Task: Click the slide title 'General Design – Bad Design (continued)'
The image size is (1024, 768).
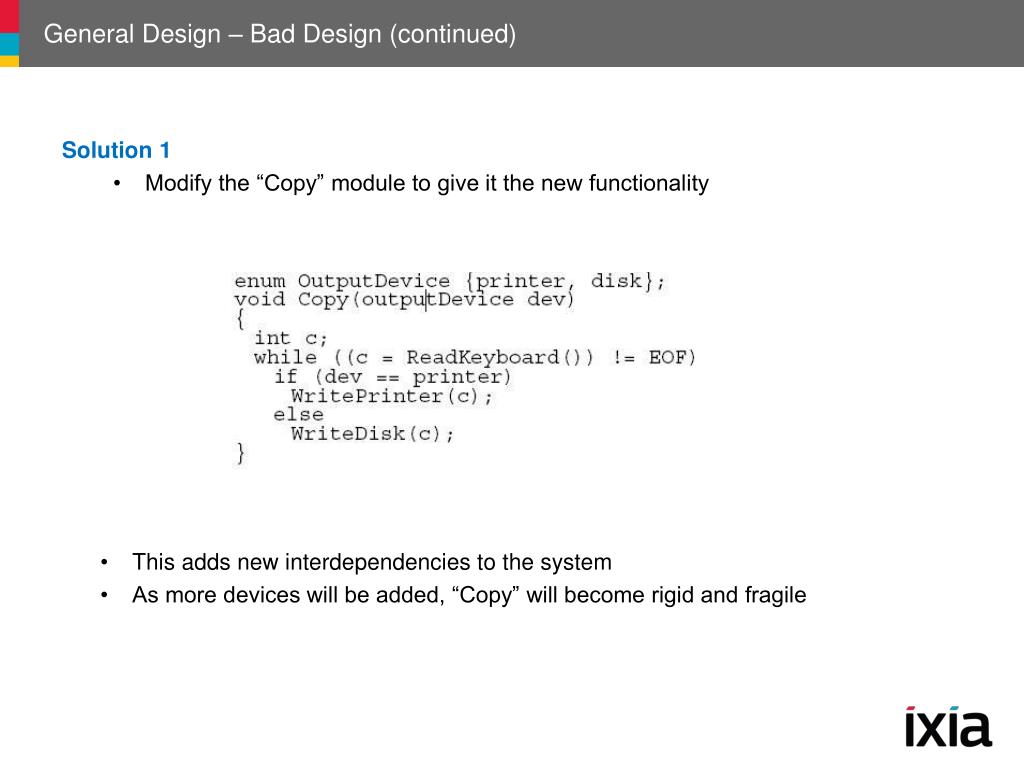Action: pos(280,34)
